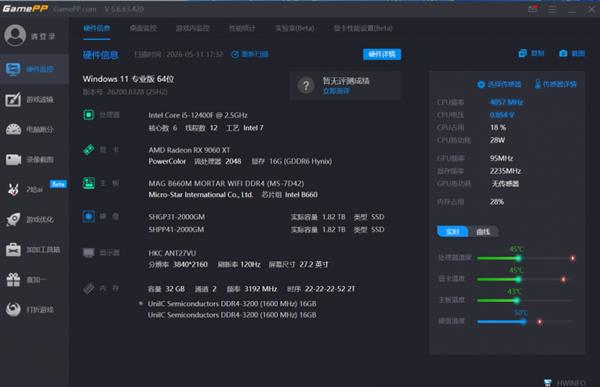Click the HWINFO icon at the bottom right
Viewport: 600px width, 387px height.
(548, 382)
